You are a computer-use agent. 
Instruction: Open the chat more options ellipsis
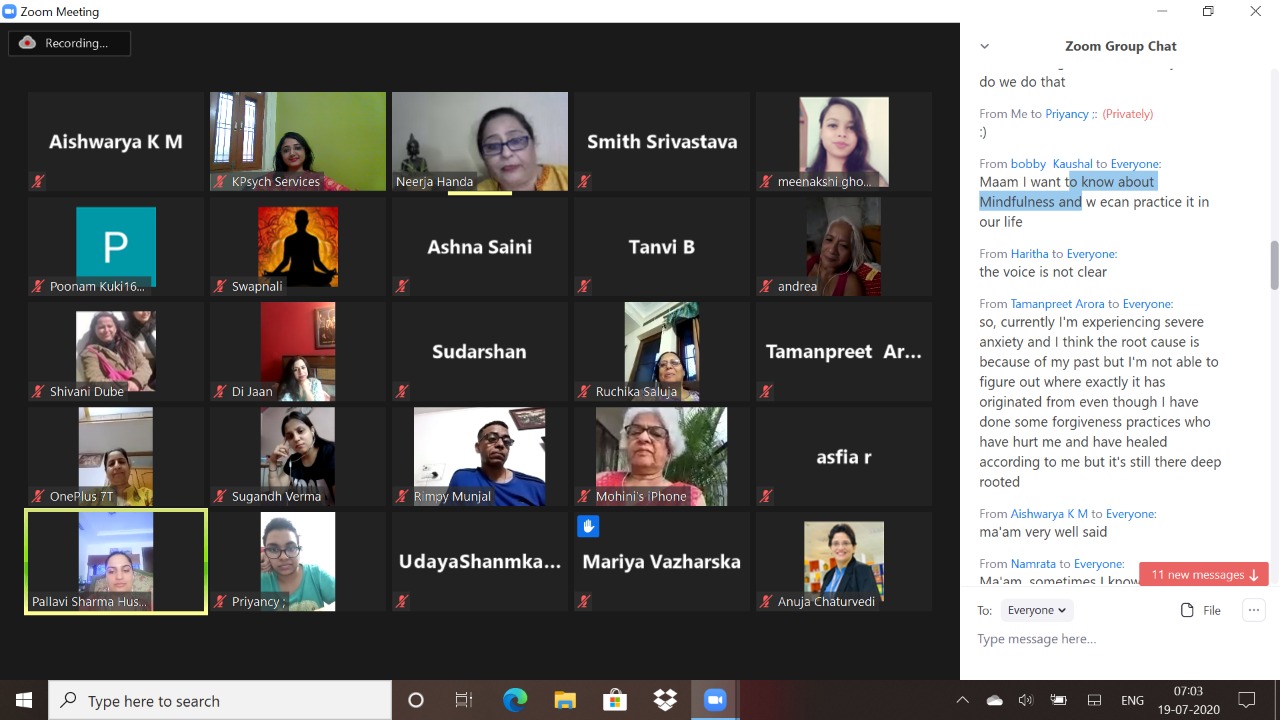tap(1253, 610)
